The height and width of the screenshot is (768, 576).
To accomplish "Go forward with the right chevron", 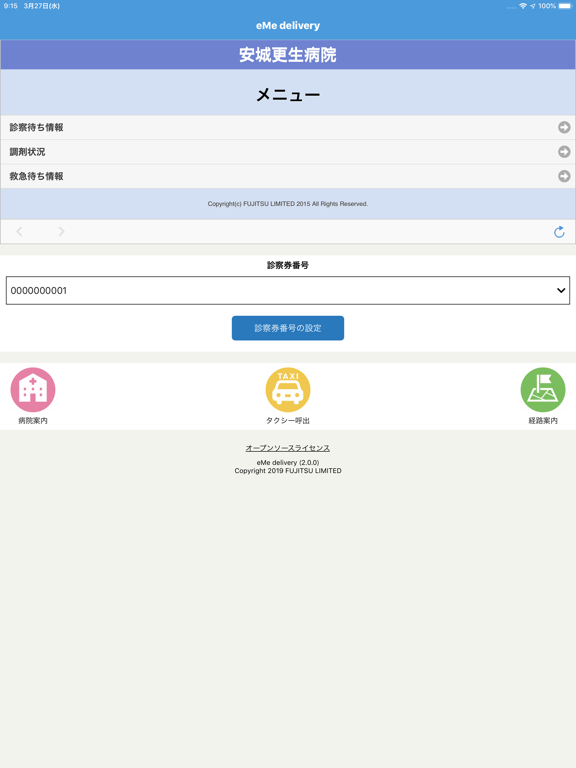I will pyautogui.click(x=61, y=231).
